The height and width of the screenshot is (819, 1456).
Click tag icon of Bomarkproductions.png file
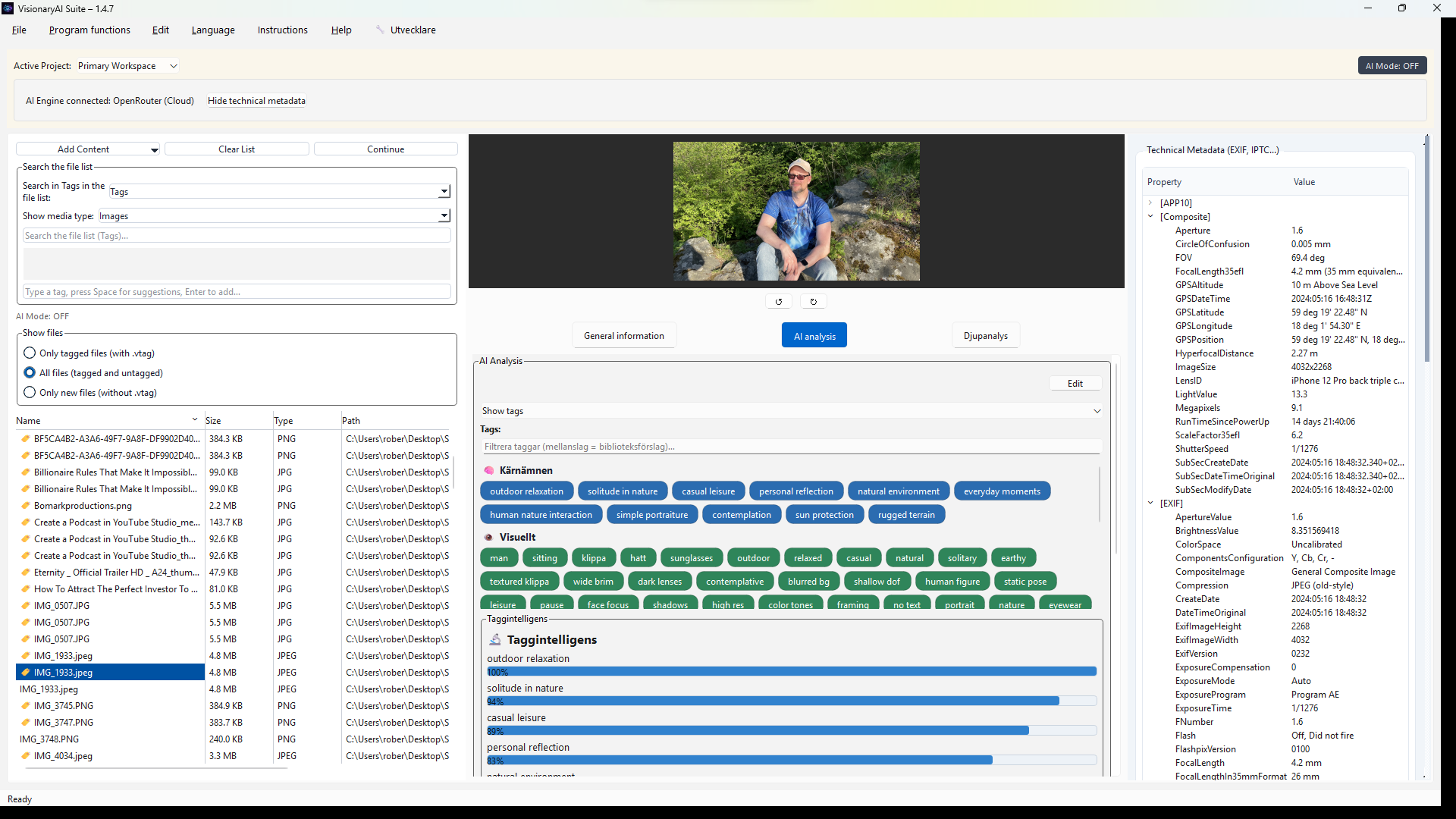pos(25,506)
